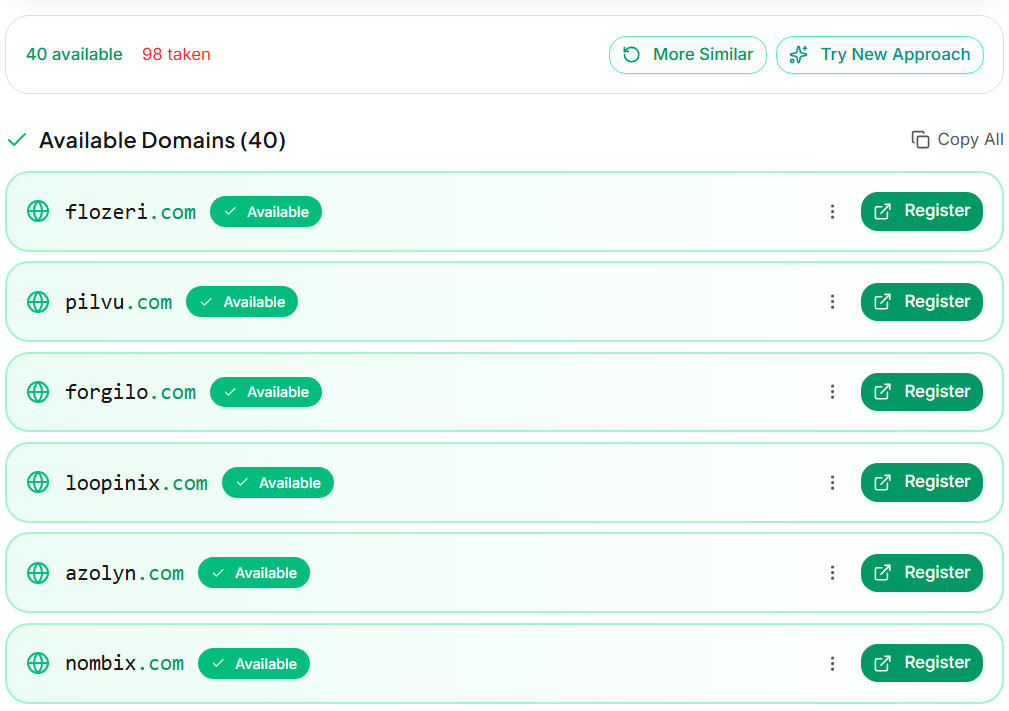Click globe icon next to nombix.com
Screen dimensions: 1009x711
point(38,663)
